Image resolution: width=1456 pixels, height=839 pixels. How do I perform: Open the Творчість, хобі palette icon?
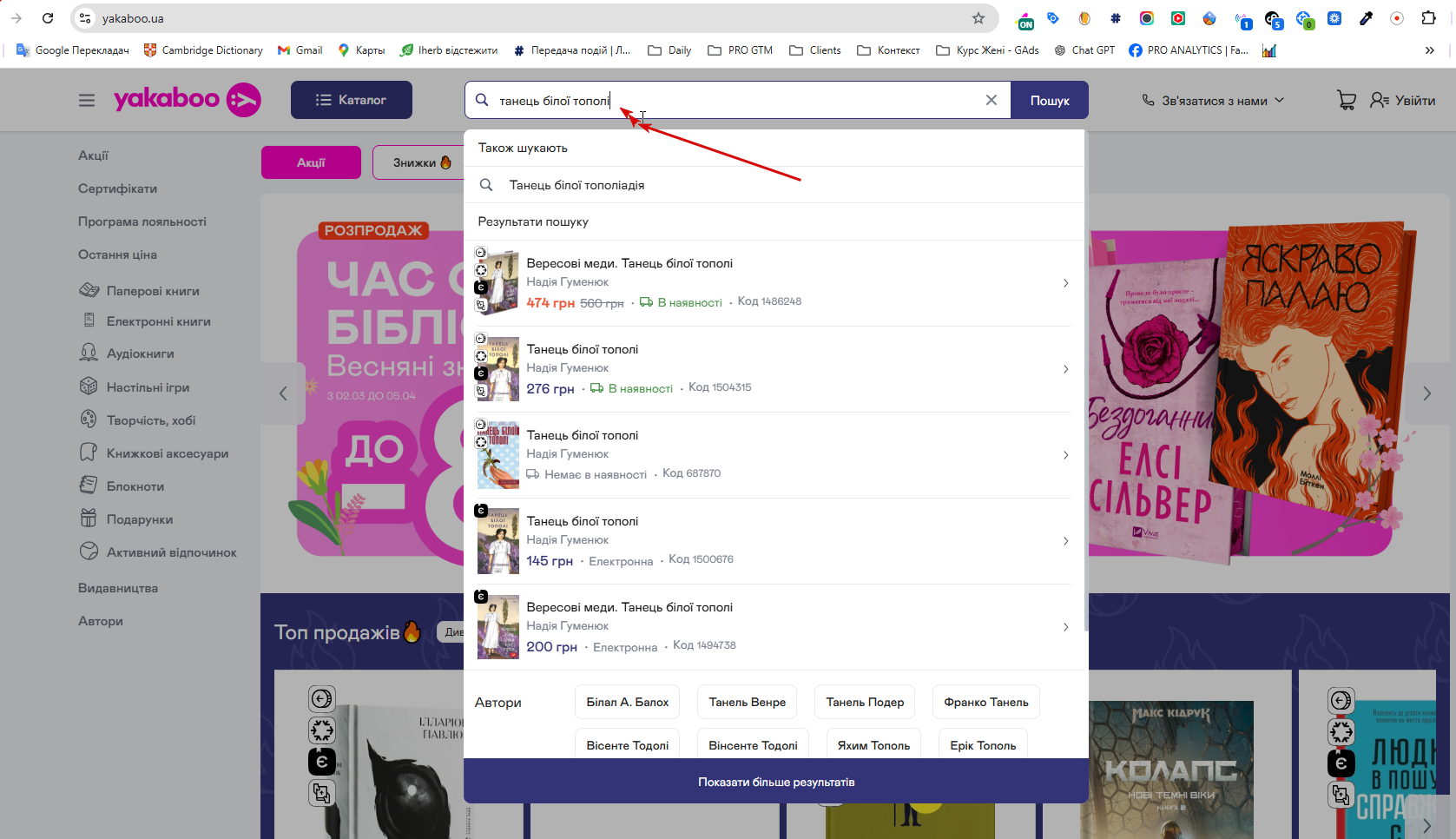(89, 419)
